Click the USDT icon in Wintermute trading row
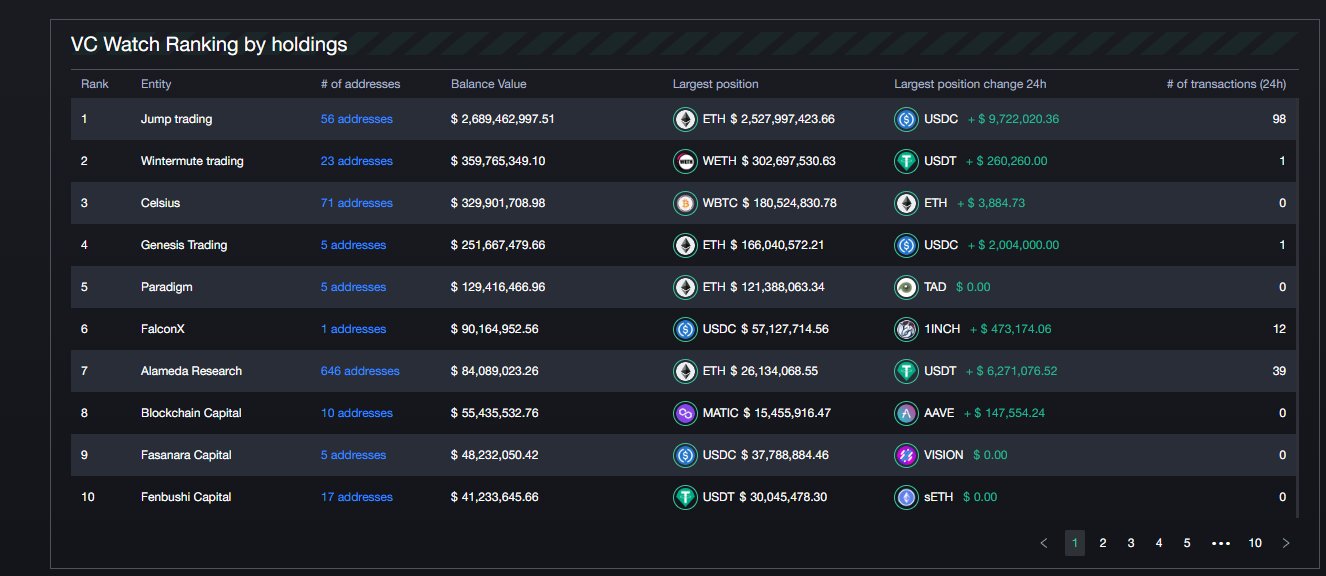The height and width of the screenshot is (576, 1326). click(906, 161)
